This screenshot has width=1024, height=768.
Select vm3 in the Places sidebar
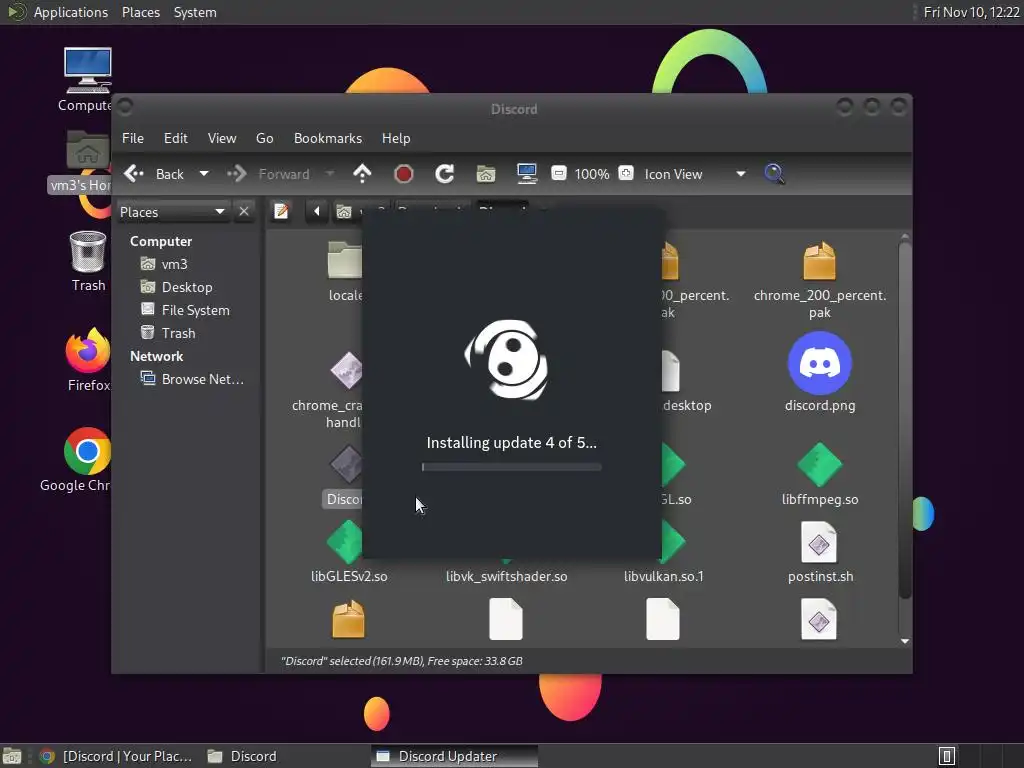pyautogui.click(x=174, y=264)
